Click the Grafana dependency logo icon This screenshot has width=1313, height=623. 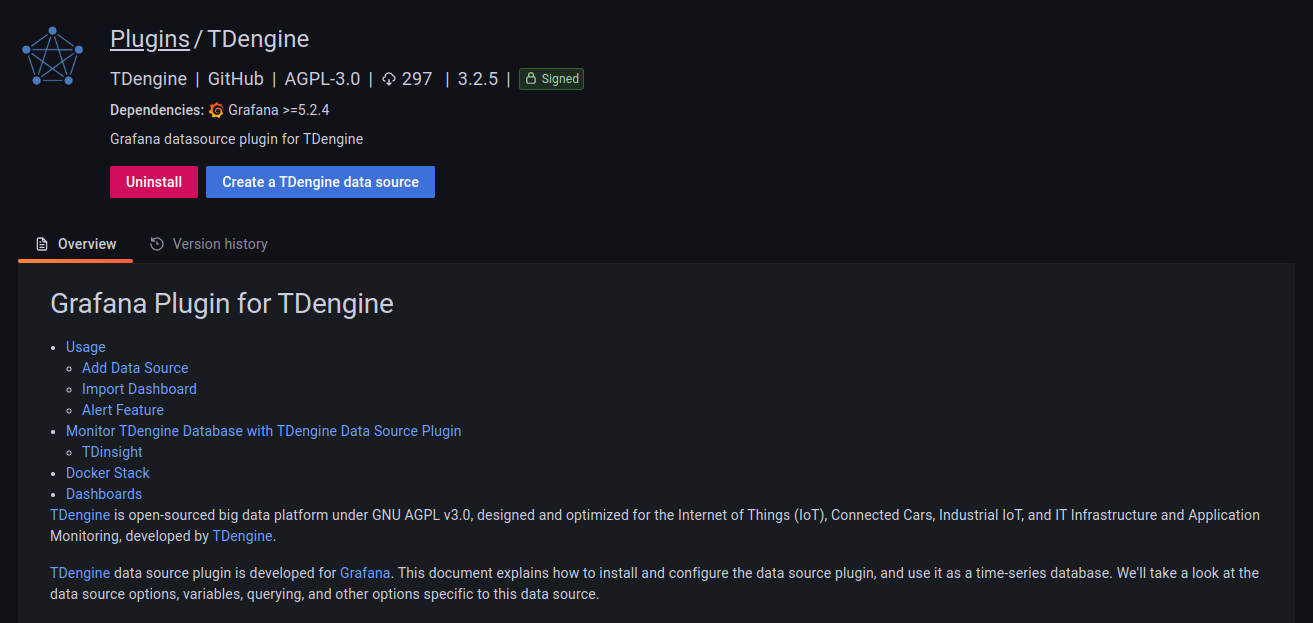[x=217, y=110]
